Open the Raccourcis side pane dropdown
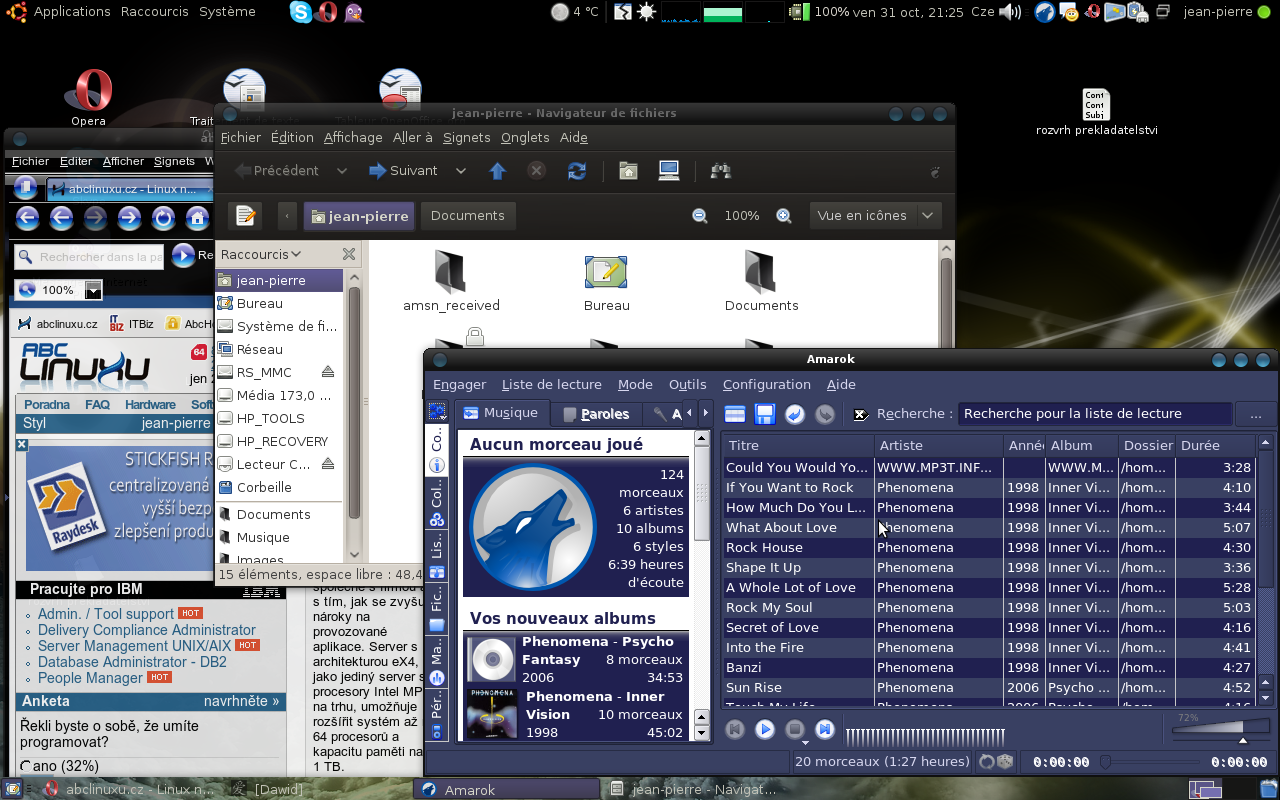 click(x=260, y=254)
